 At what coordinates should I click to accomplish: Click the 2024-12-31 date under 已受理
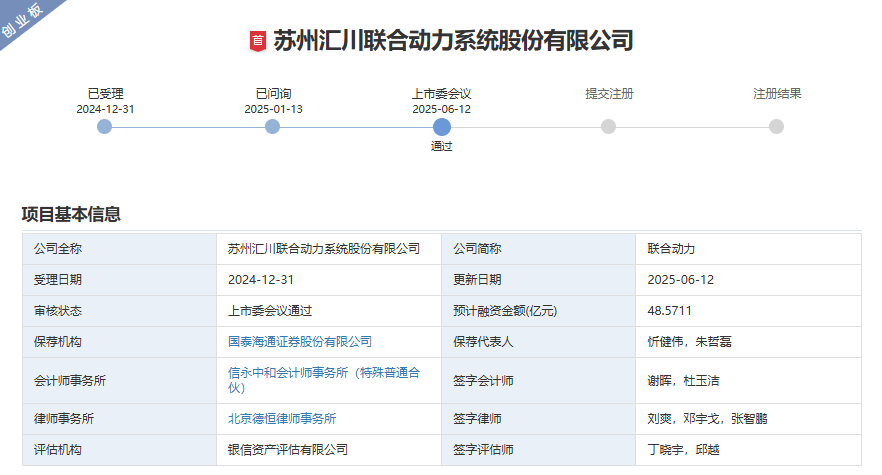[105, 109]
